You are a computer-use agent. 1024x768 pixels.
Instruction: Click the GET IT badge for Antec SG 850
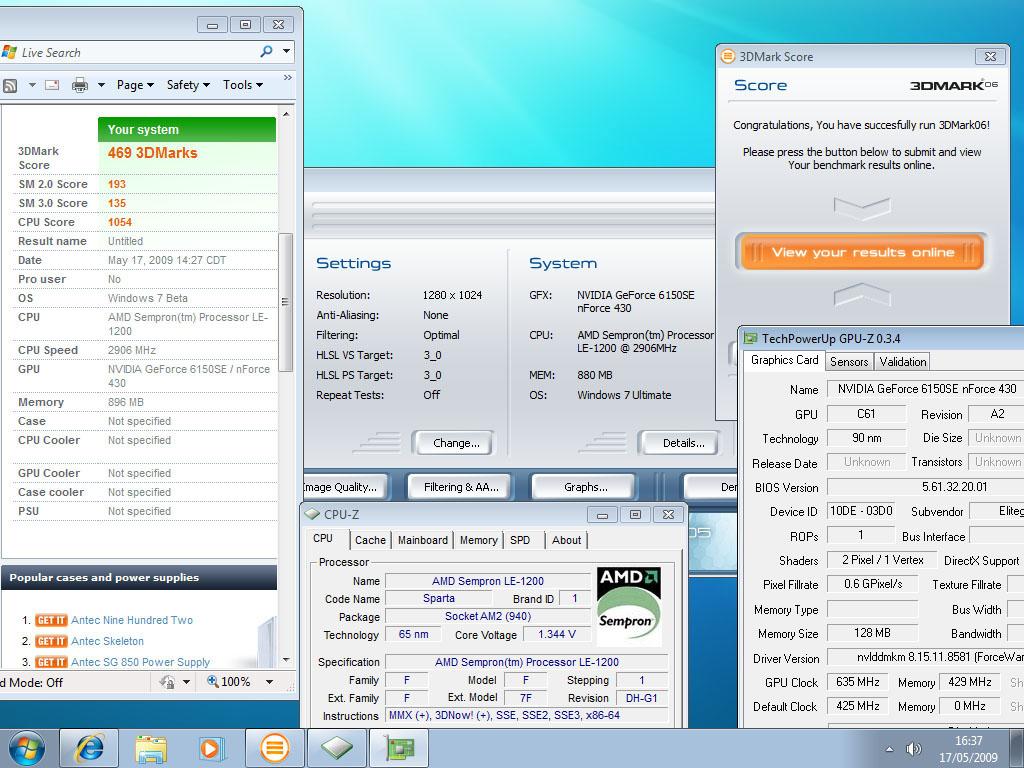tap(51, 662)
